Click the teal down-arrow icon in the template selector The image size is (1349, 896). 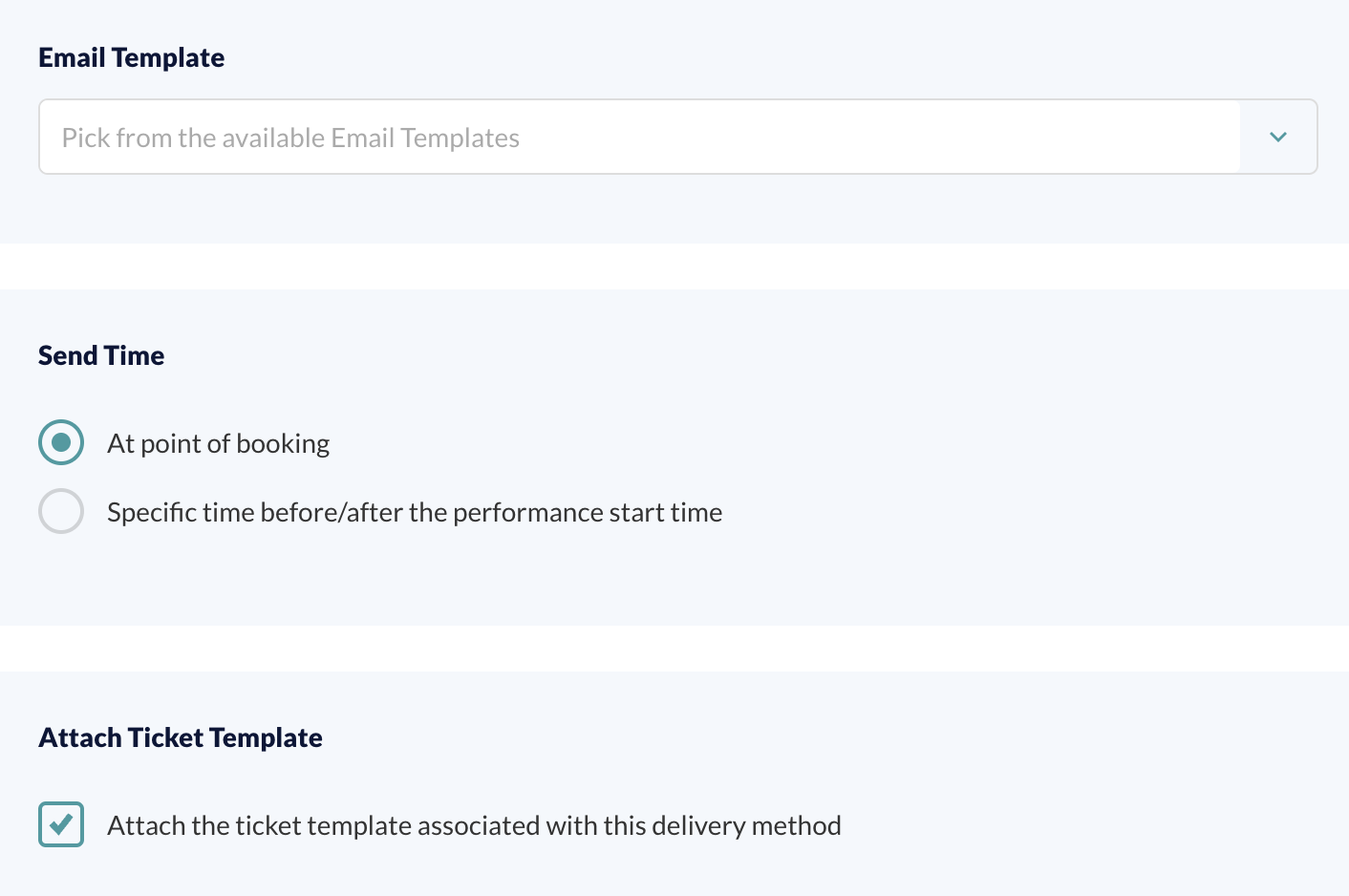point(1278,137)
